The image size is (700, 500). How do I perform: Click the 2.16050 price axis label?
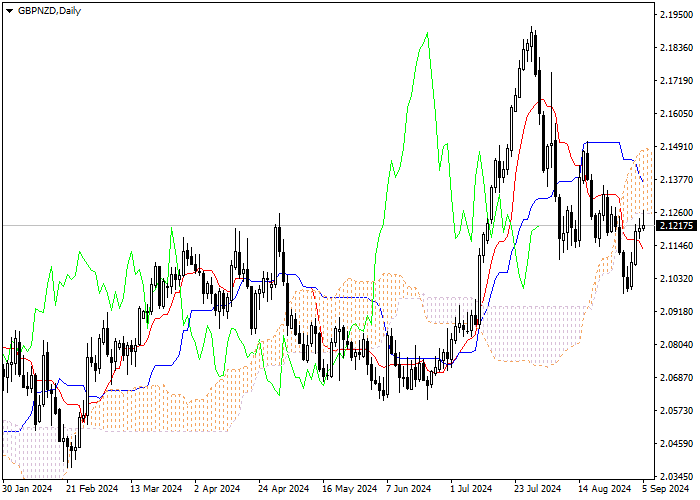point(676,114)
